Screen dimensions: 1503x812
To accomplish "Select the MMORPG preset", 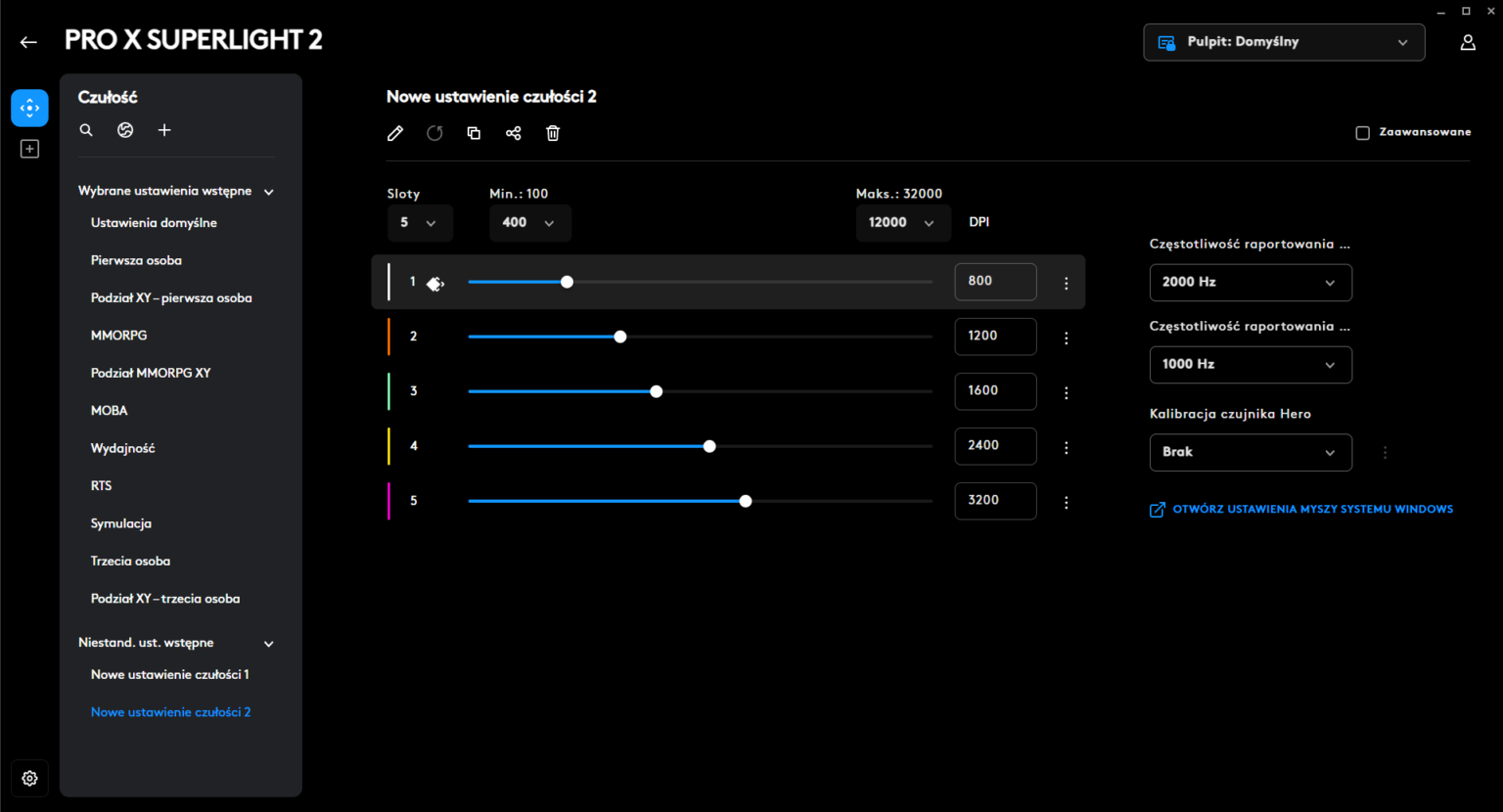I will (x=118, y=336).
